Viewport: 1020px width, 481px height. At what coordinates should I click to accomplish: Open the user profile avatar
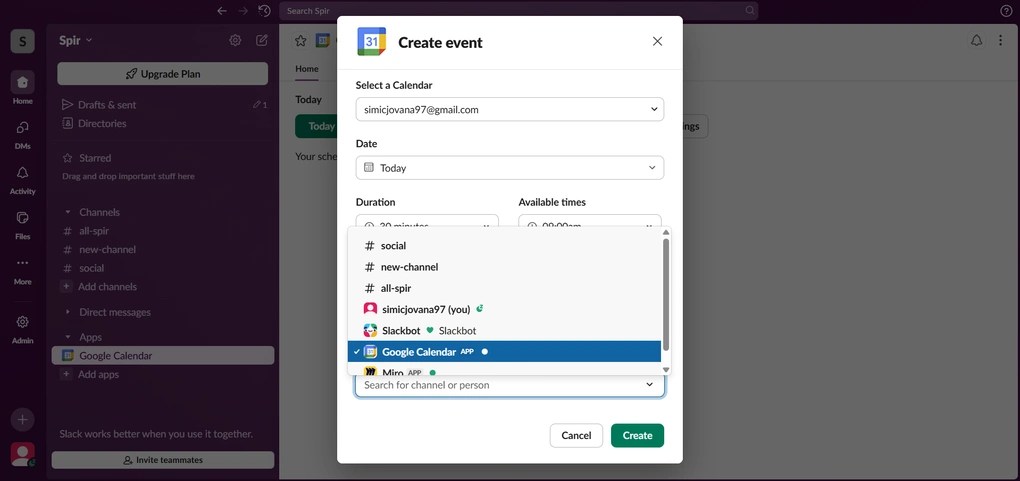22,454
